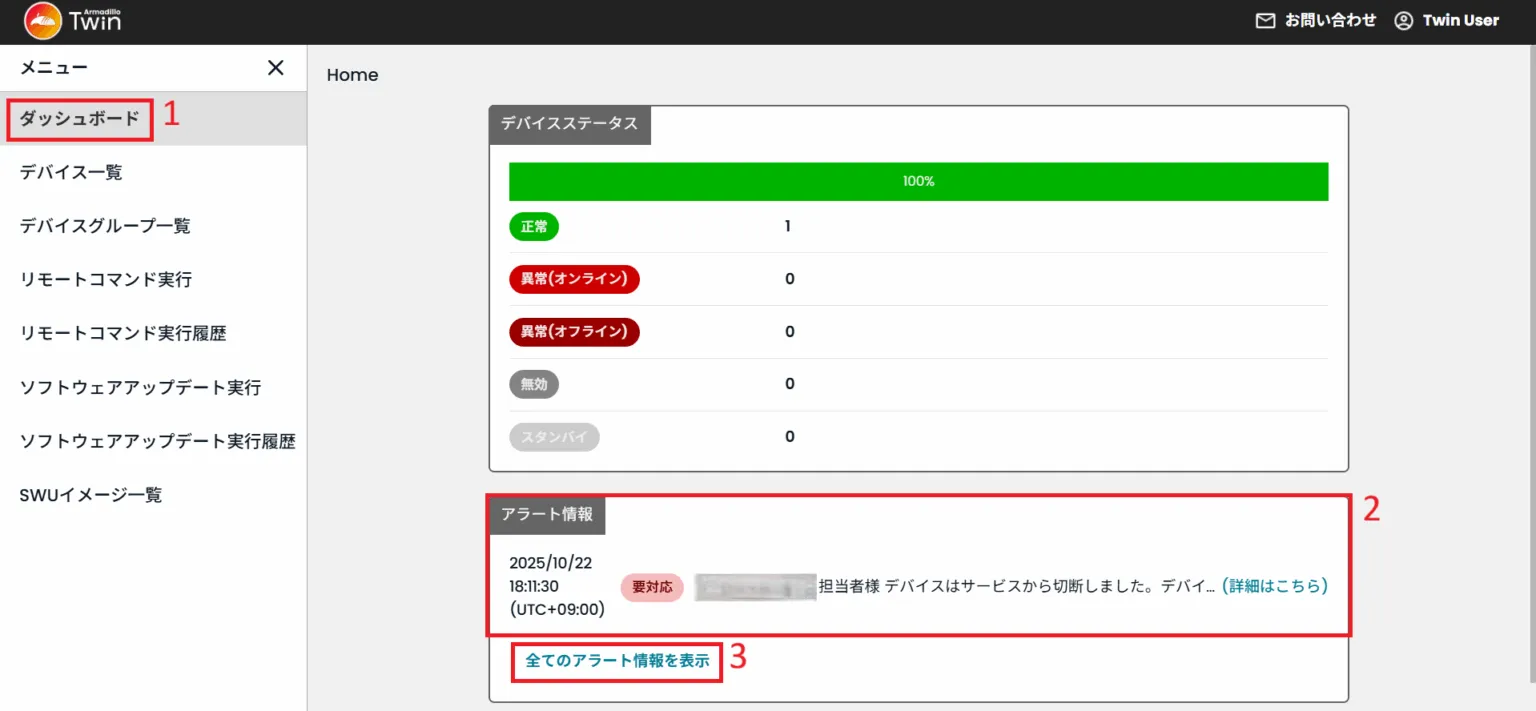Click the pink 要対応 alert badge
The image size is (1536, 711).
point(651,587)
